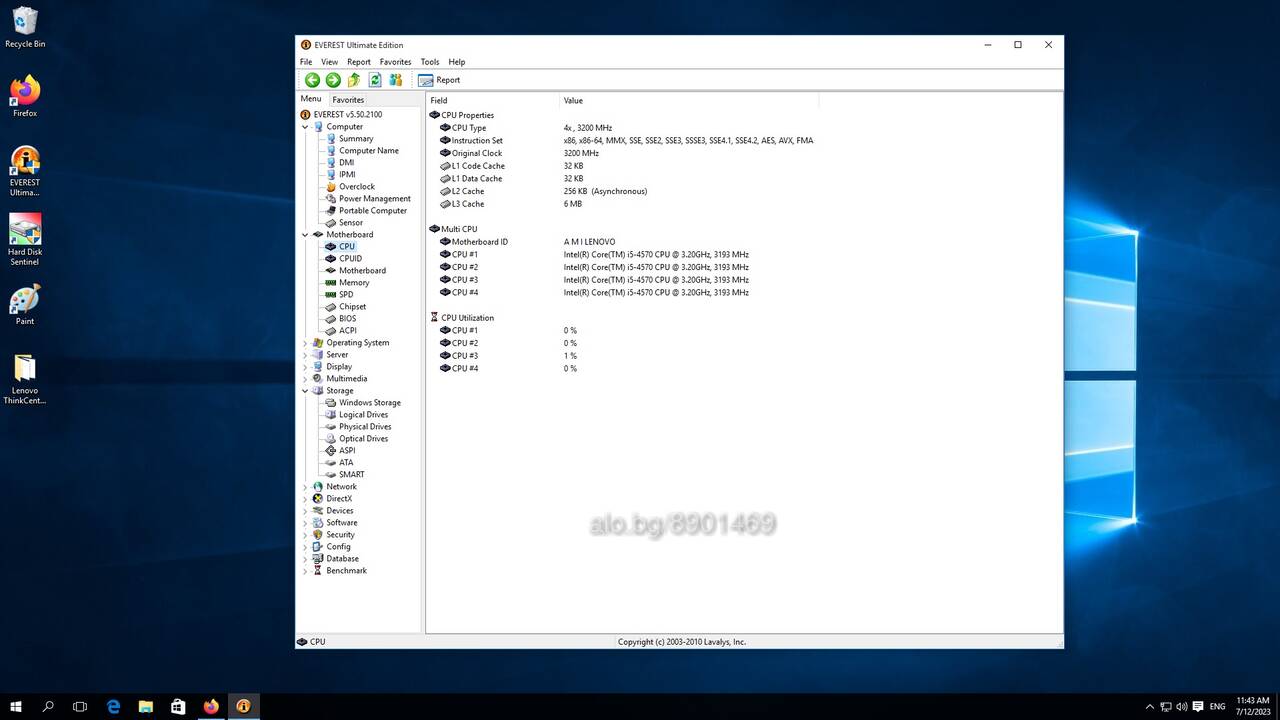1280x720 pixels.
Task: Click the Report toolbar button
Action: point(439,80)
